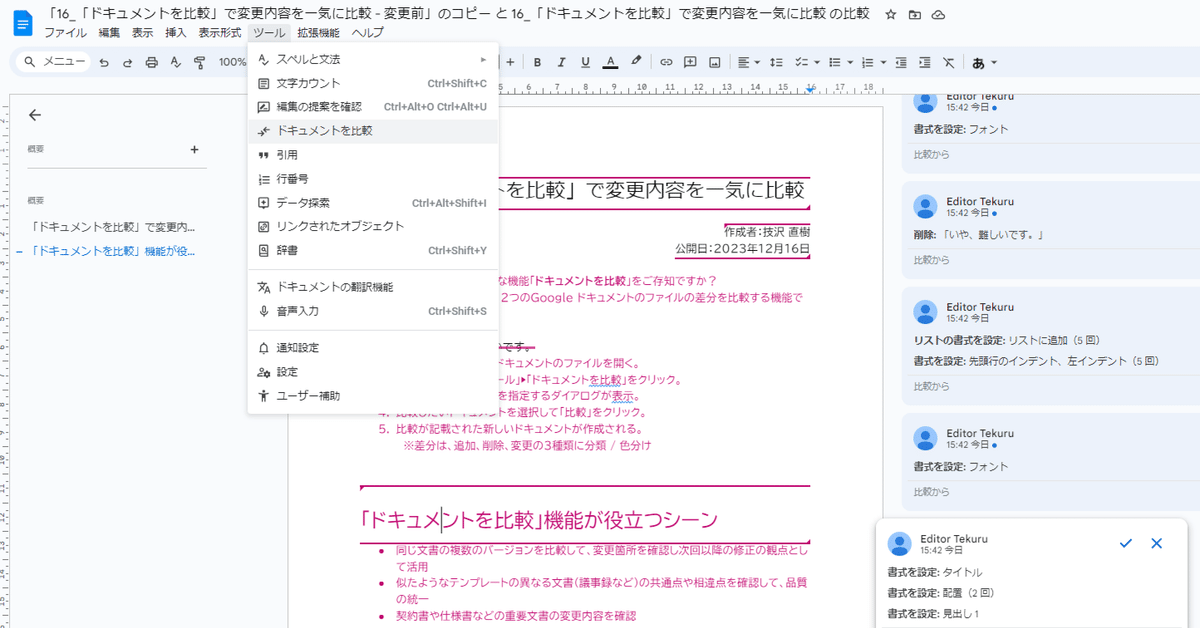Toggle bold formatting
Viewport: 1200px width, 628px height.
point(537,62)
